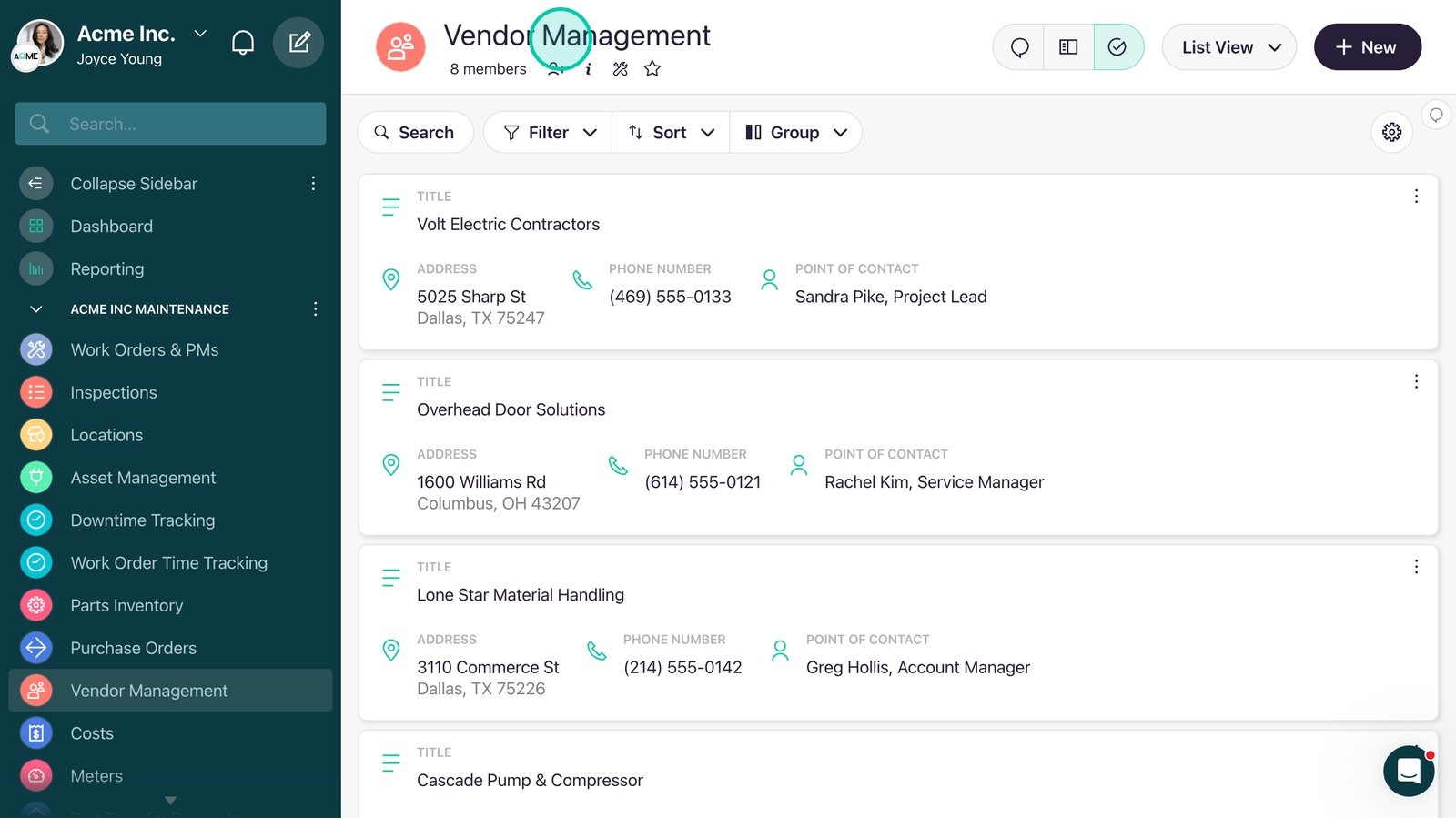The image size is (1456, 818).
Task: Click the Search button in toolbar
Action: pyautogui.click(x=415, y=133)
